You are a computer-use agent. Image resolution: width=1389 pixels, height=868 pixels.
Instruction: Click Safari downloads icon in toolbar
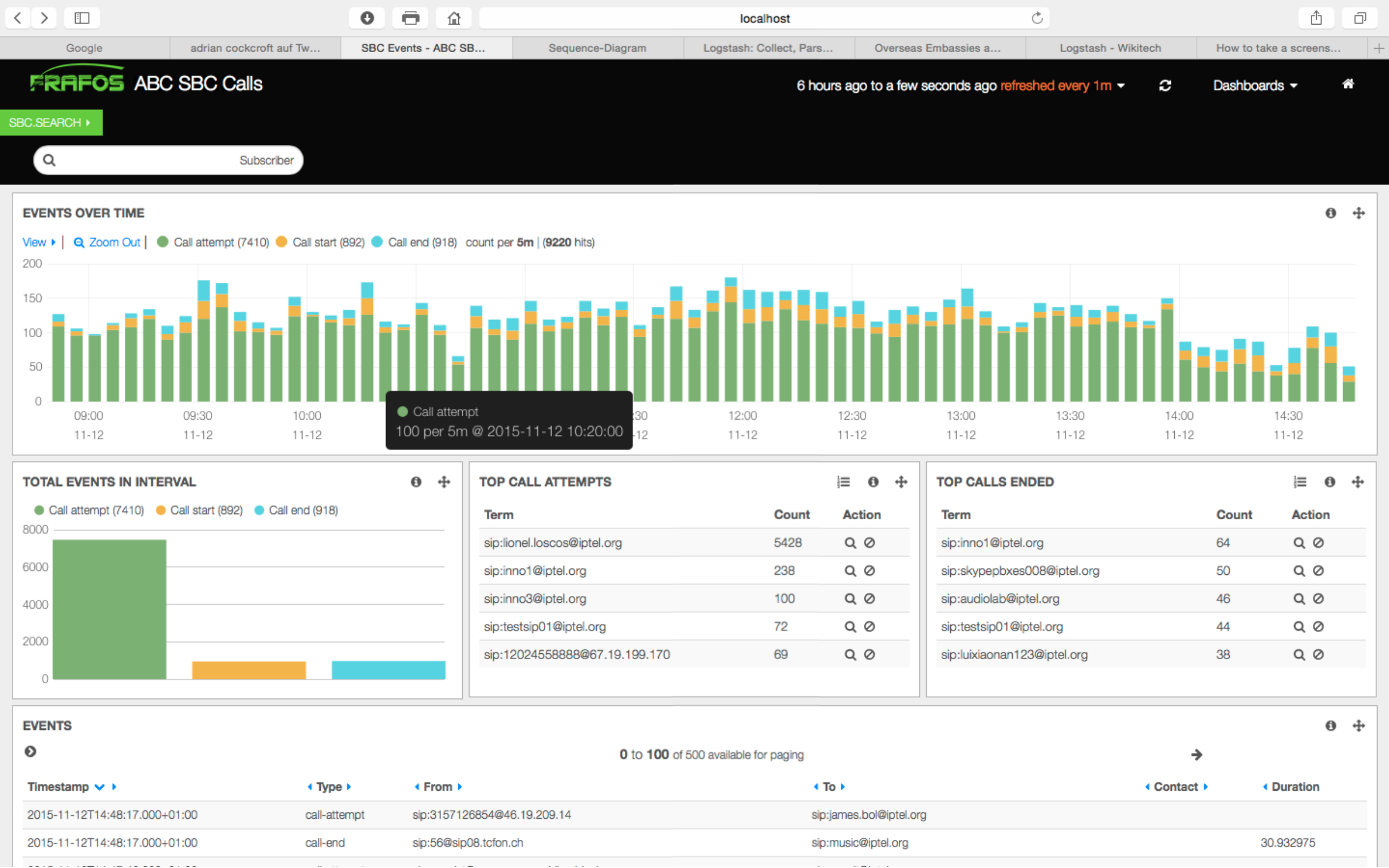click(367, 18)
